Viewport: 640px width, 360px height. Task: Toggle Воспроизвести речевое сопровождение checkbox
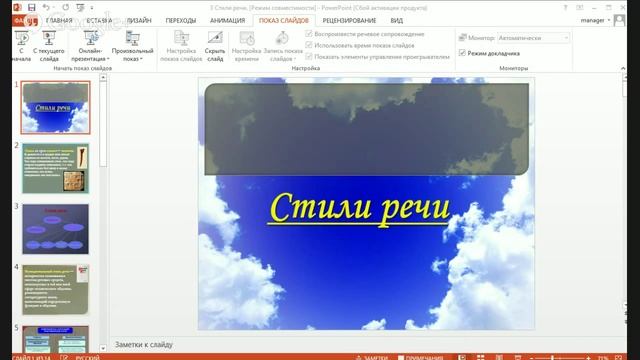[309, 34]
